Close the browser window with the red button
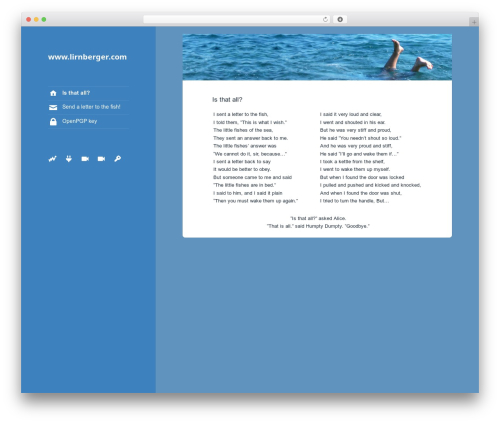This screenshot has height=423, width=500. pyautogui.click(x=29, y=19)
